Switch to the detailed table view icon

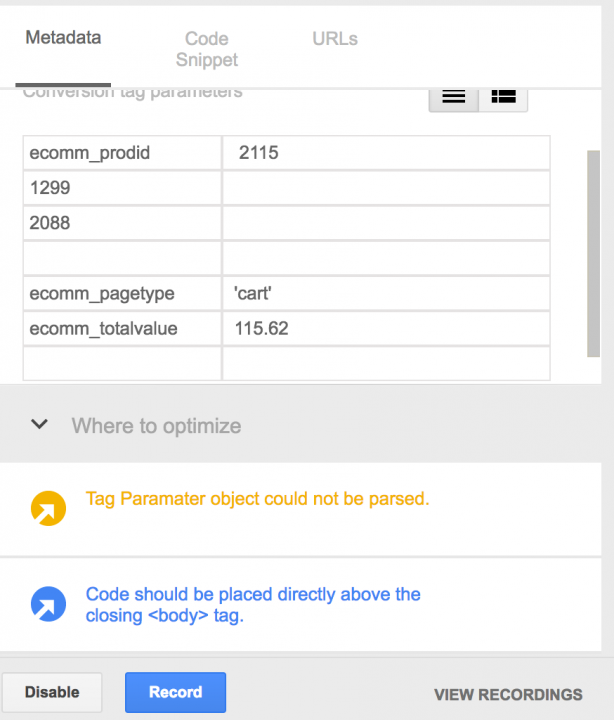pyautogui.click(x=503, y=97)
